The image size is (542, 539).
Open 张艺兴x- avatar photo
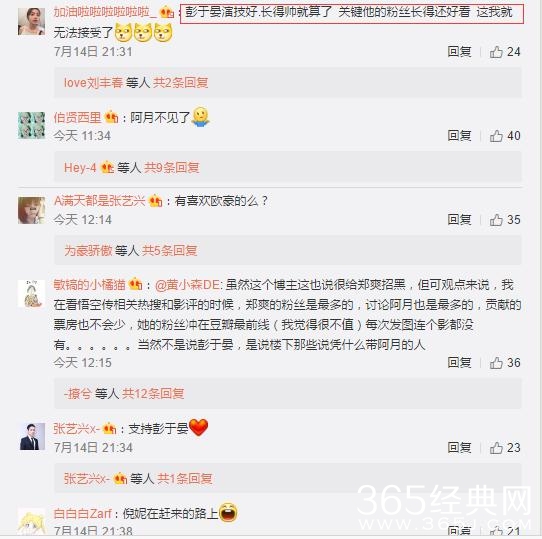coord(32,437)
